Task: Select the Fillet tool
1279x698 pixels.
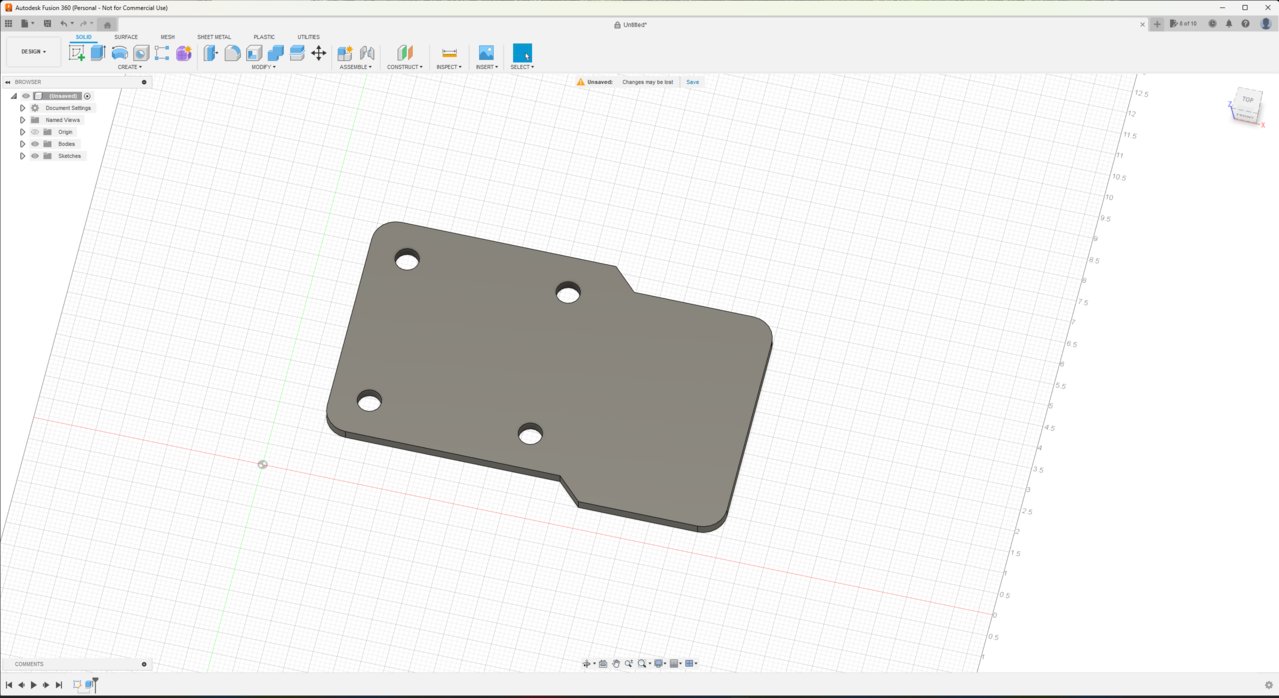Action: coord(232,53)
